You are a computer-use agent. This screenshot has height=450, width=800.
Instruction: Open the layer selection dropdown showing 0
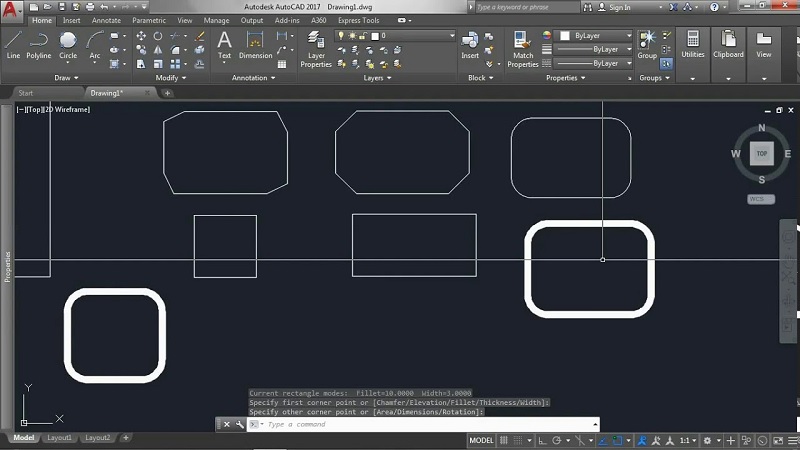click(394, 36)
